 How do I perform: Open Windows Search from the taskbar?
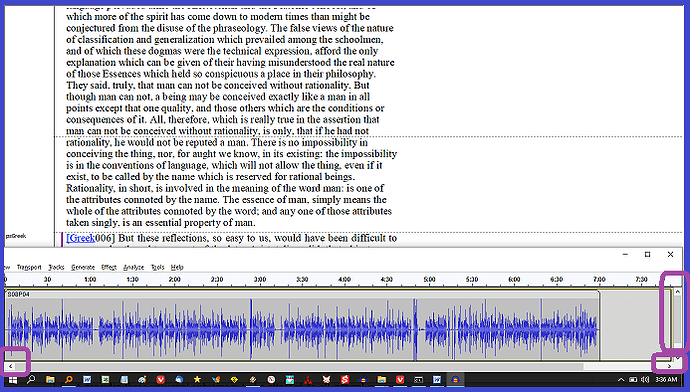click(31, 379)
